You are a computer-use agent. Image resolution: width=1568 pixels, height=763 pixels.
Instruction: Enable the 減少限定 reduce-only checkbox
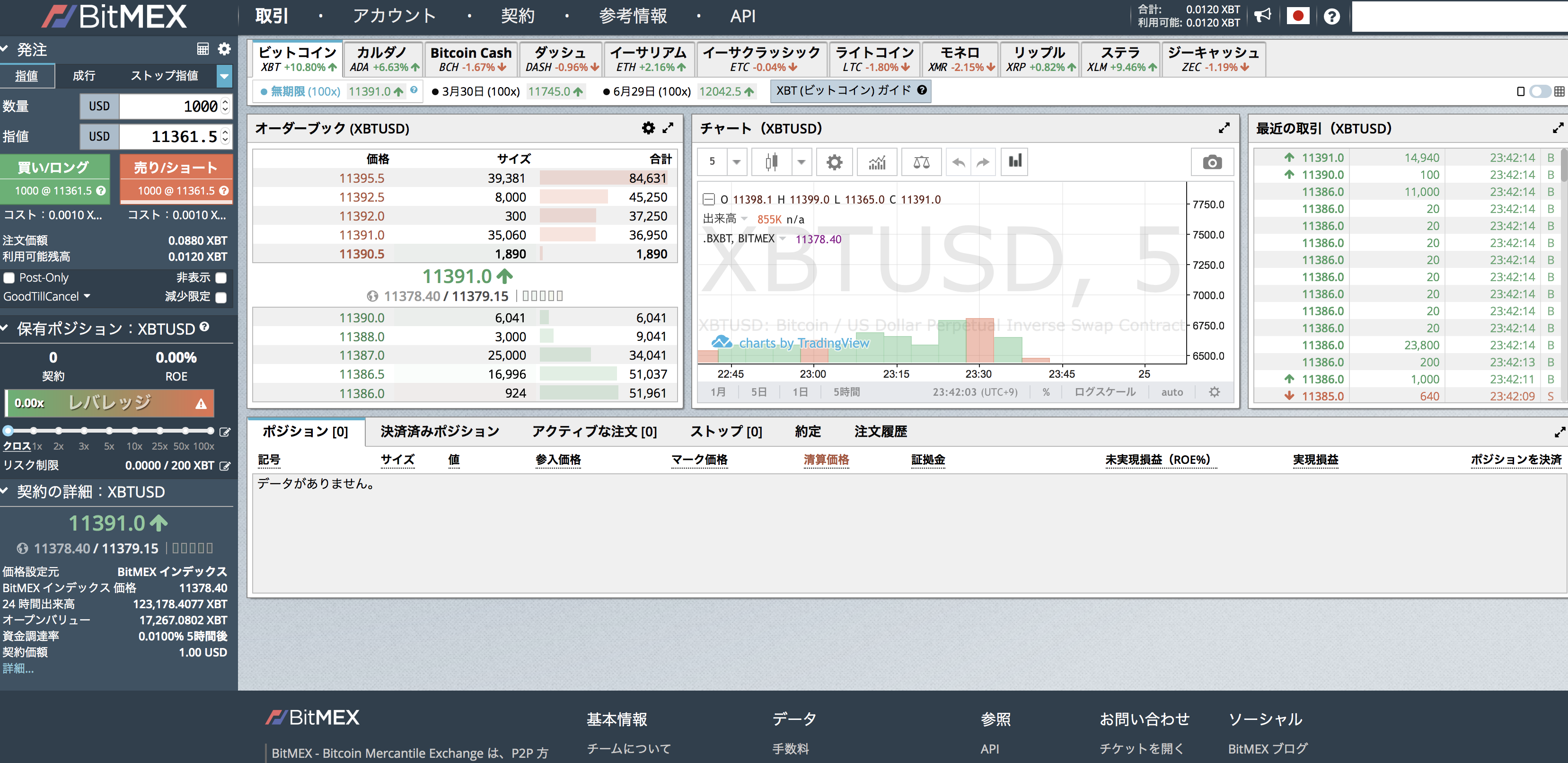point(221,297)
